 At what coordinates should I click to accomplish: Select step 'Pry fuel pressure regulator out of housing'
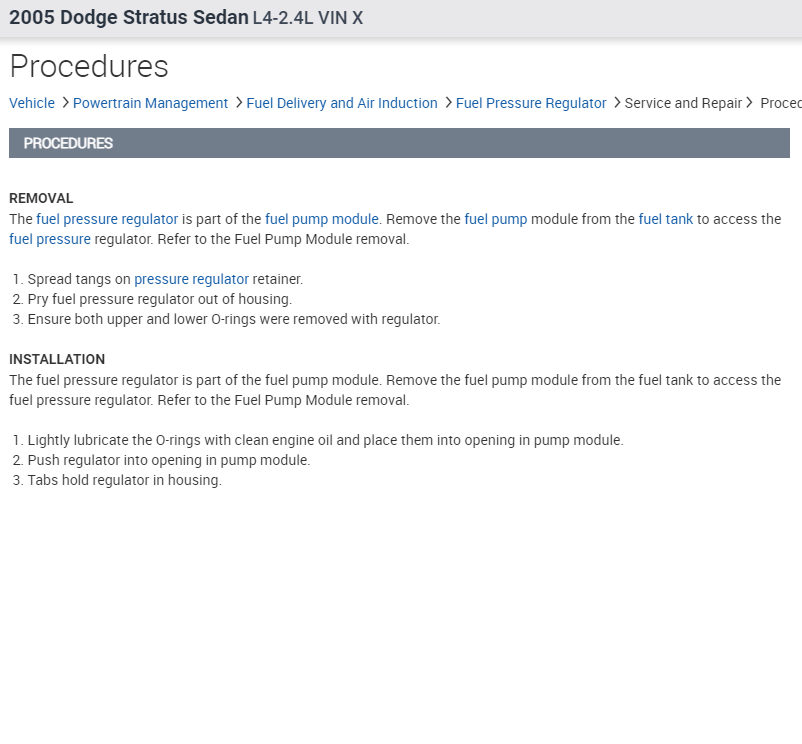(160, 299)
